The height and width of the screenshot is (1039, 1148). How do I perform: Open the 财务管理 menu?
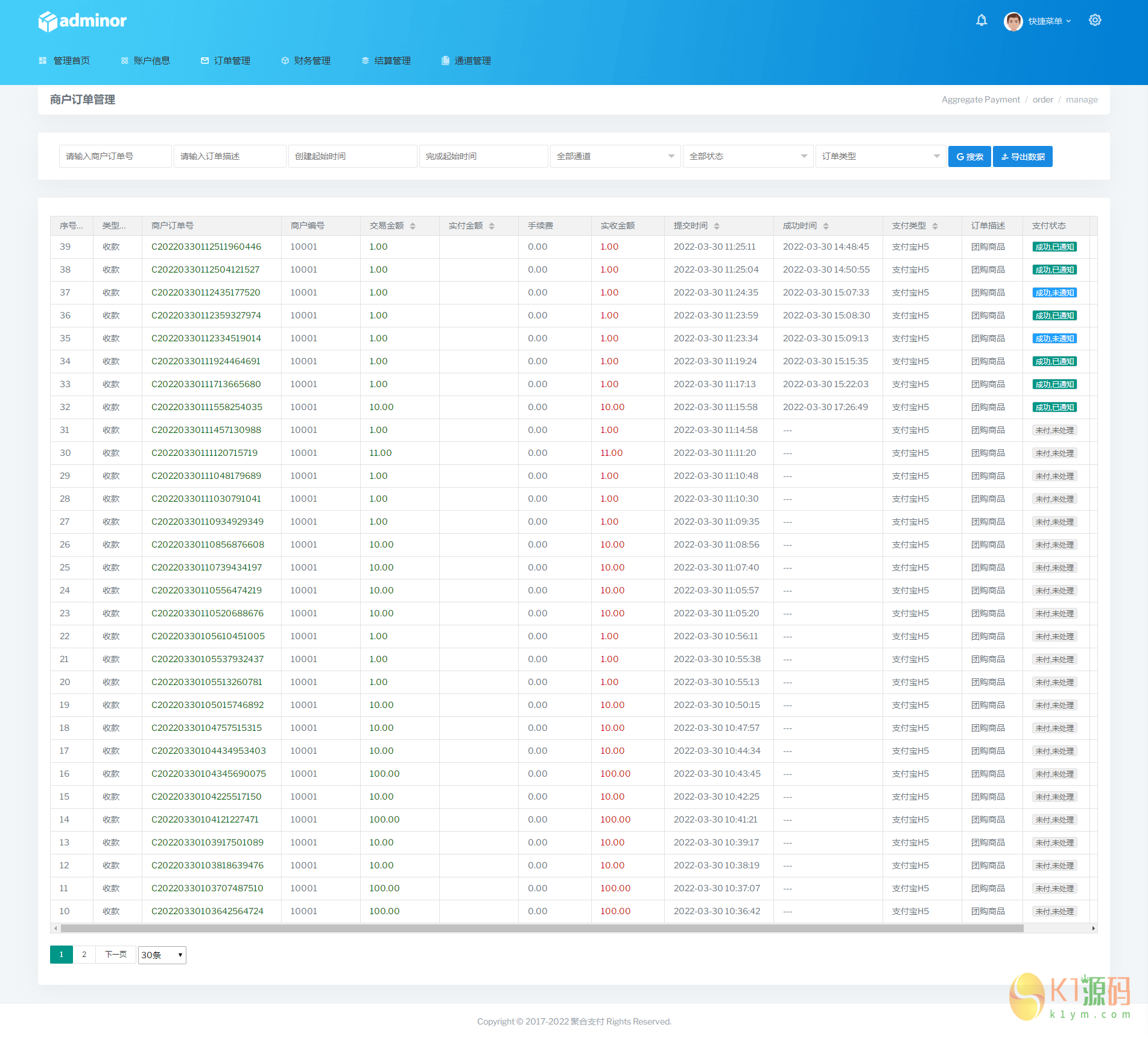pos(306,61)
